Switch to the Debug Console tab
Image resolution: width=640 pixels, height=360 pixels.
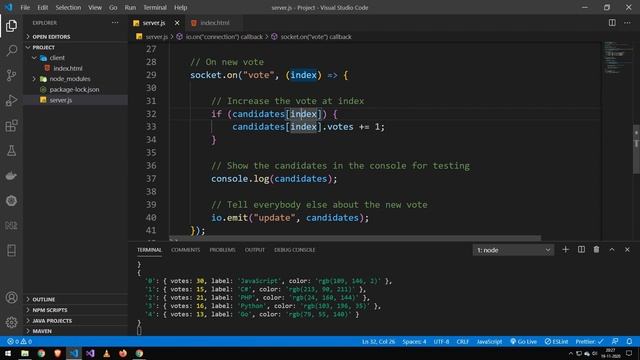pos(294,250)
